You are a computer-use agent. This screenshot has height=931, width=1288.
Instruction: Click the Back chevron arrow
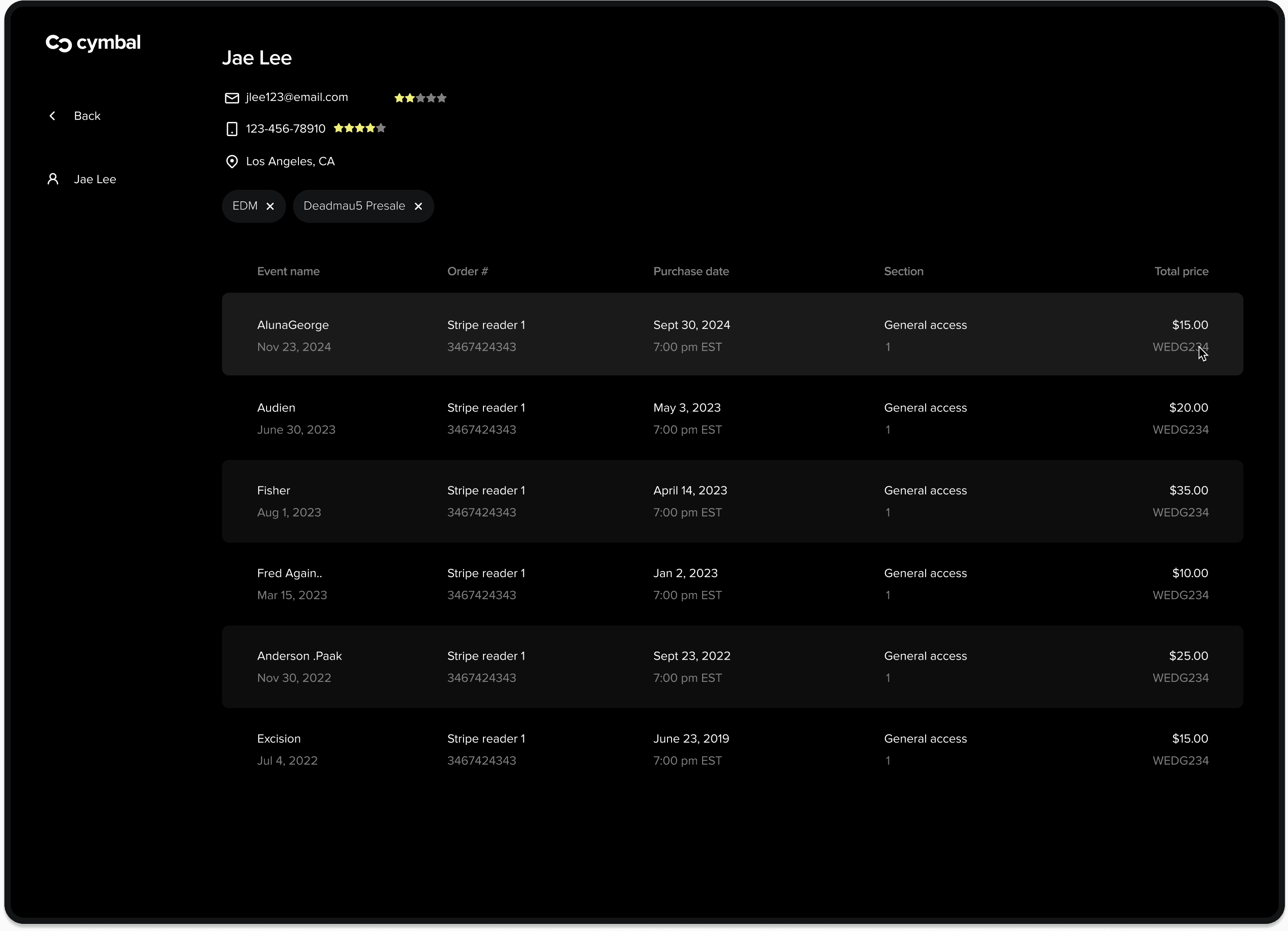[52, 116]
